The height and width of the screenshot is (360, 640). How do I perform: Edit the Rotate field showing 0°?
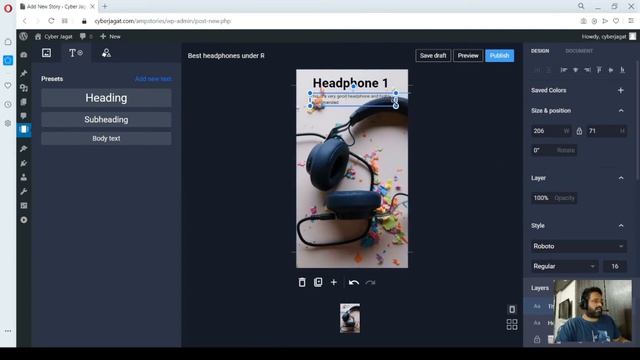(x=553, y=150)
